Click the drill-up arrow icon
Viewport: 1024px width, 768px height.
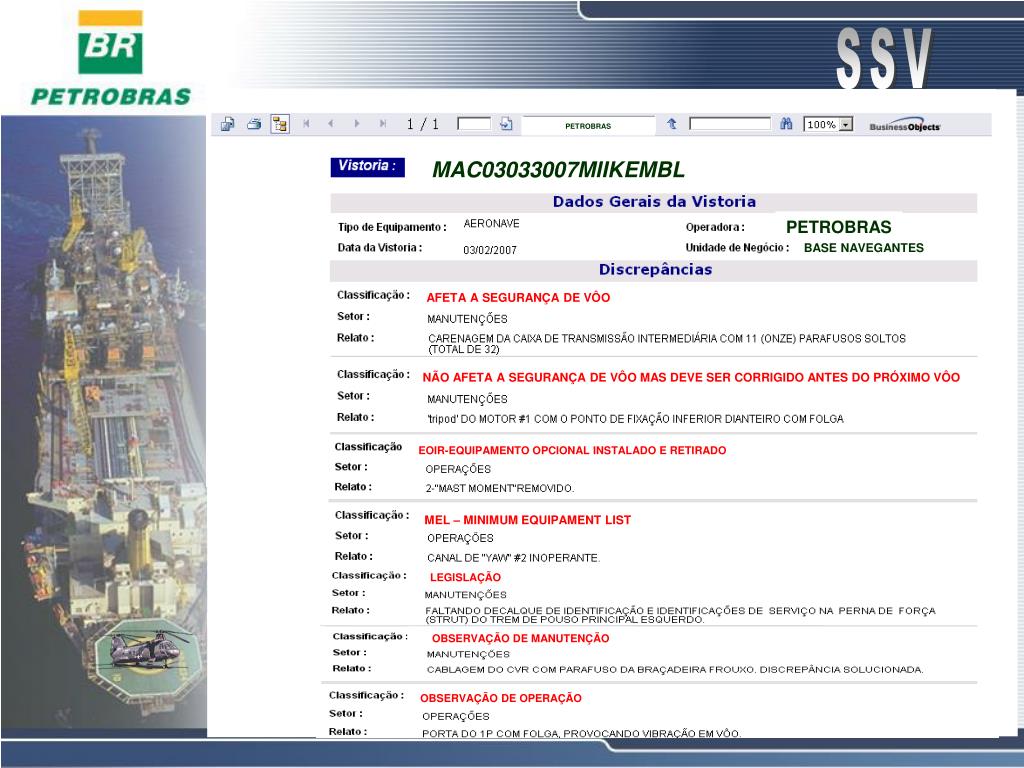(x=671, y=123)
